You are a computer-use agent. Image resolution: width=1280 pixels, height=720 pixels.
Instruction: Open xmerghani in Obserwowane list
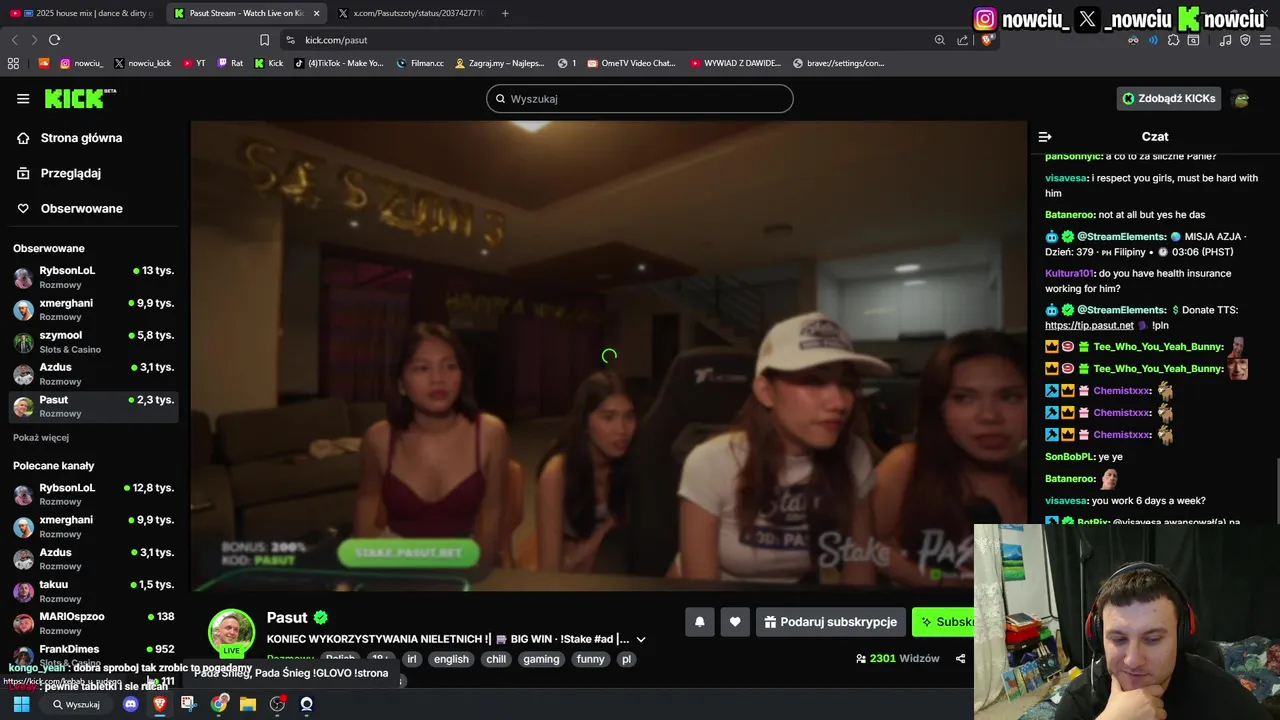point(94,309)
